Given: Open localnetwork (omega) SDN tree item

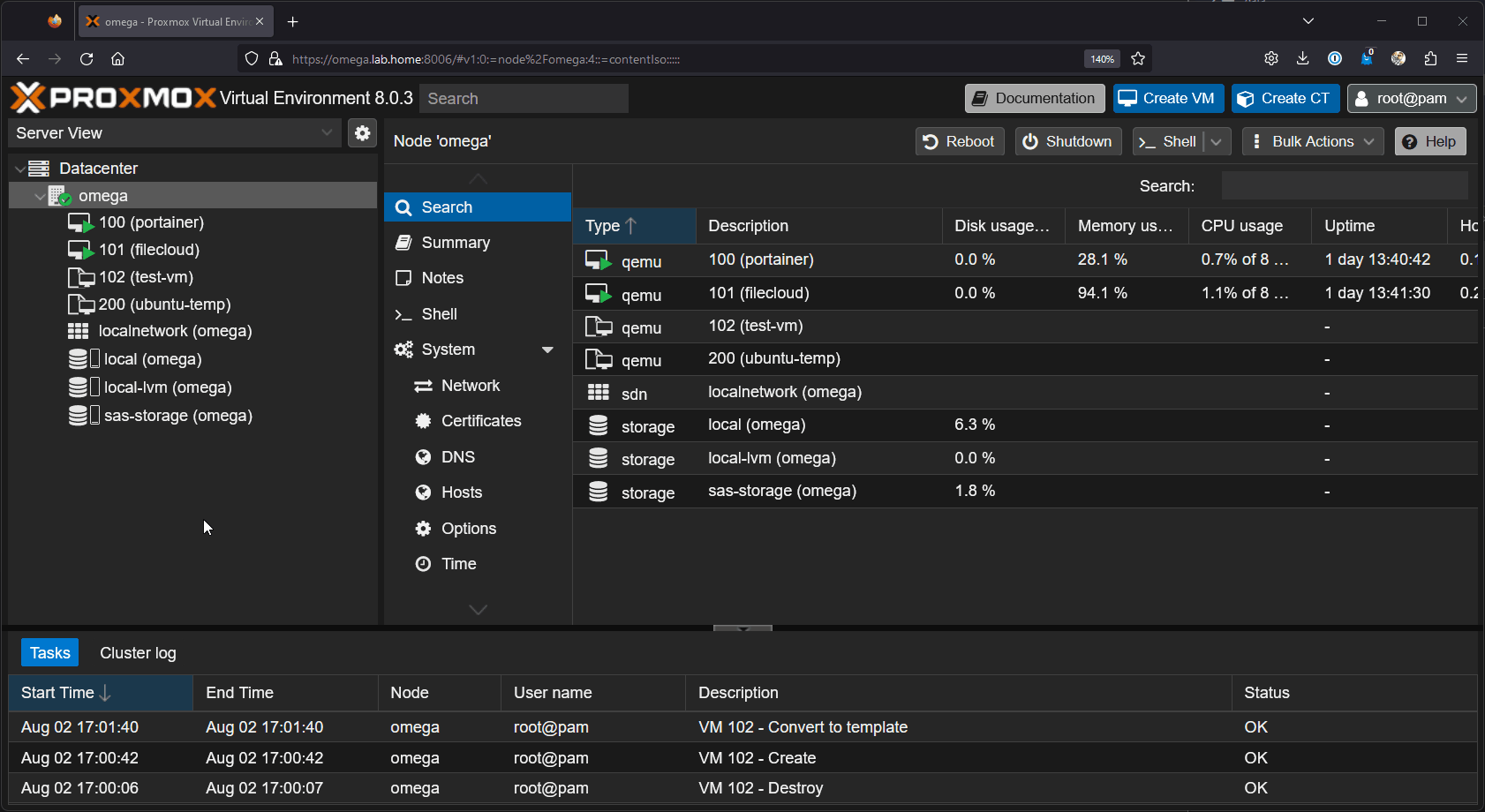Looking at the screenshot, I should [175, 331].
